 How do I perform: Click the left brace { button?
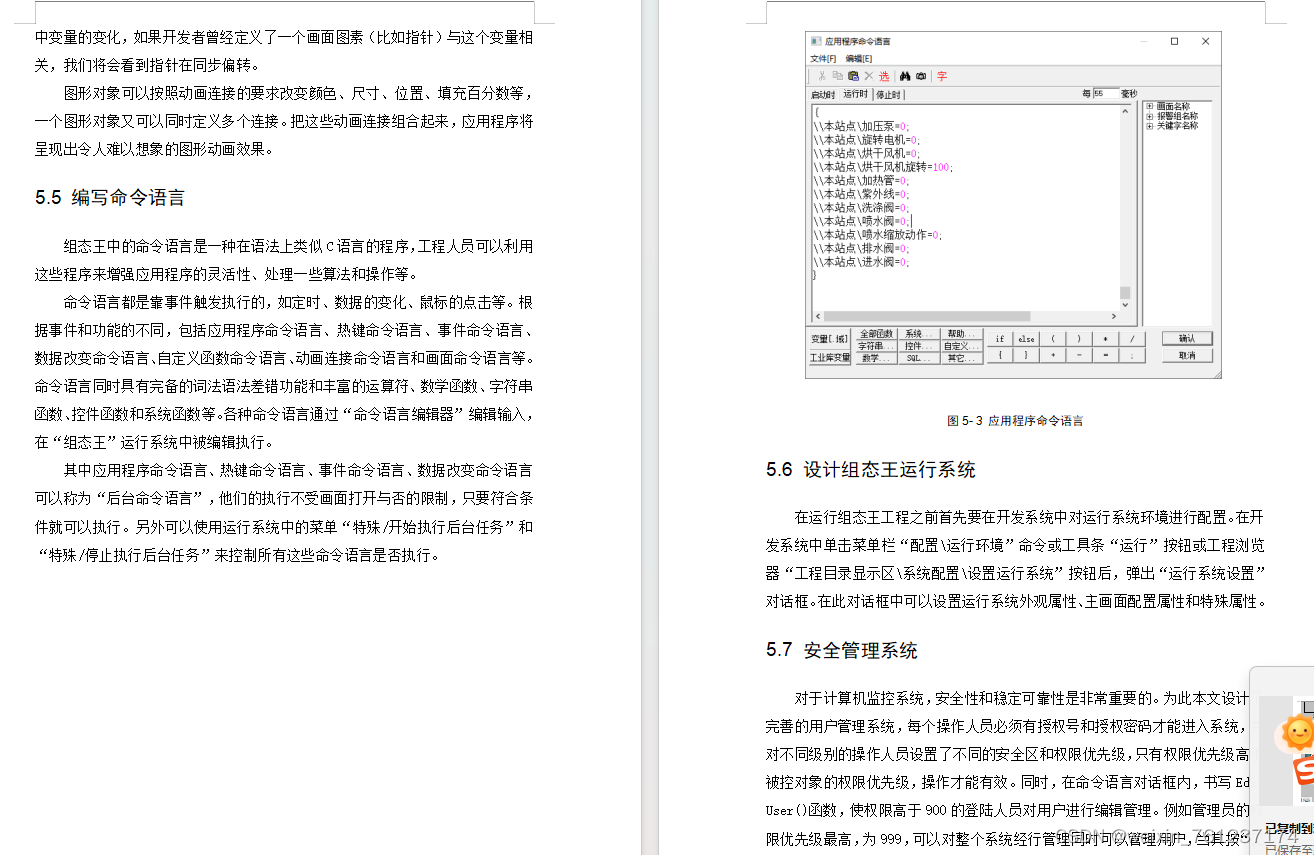coord(1000,355)
